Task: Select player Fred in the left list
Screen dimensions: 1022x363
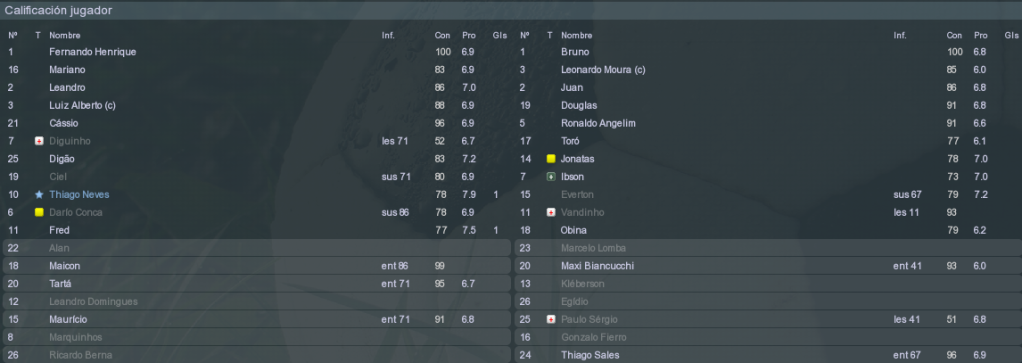Action: tap(59, 230)
